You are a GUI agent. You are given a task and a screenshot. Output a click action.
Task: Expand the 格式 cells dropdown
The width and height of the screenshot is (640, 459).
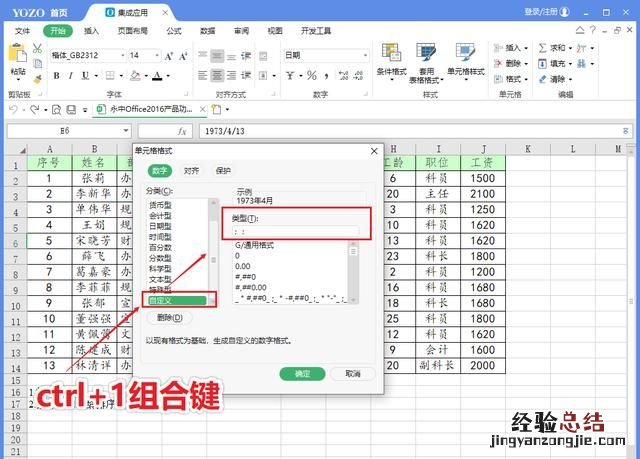coord(526,79)
